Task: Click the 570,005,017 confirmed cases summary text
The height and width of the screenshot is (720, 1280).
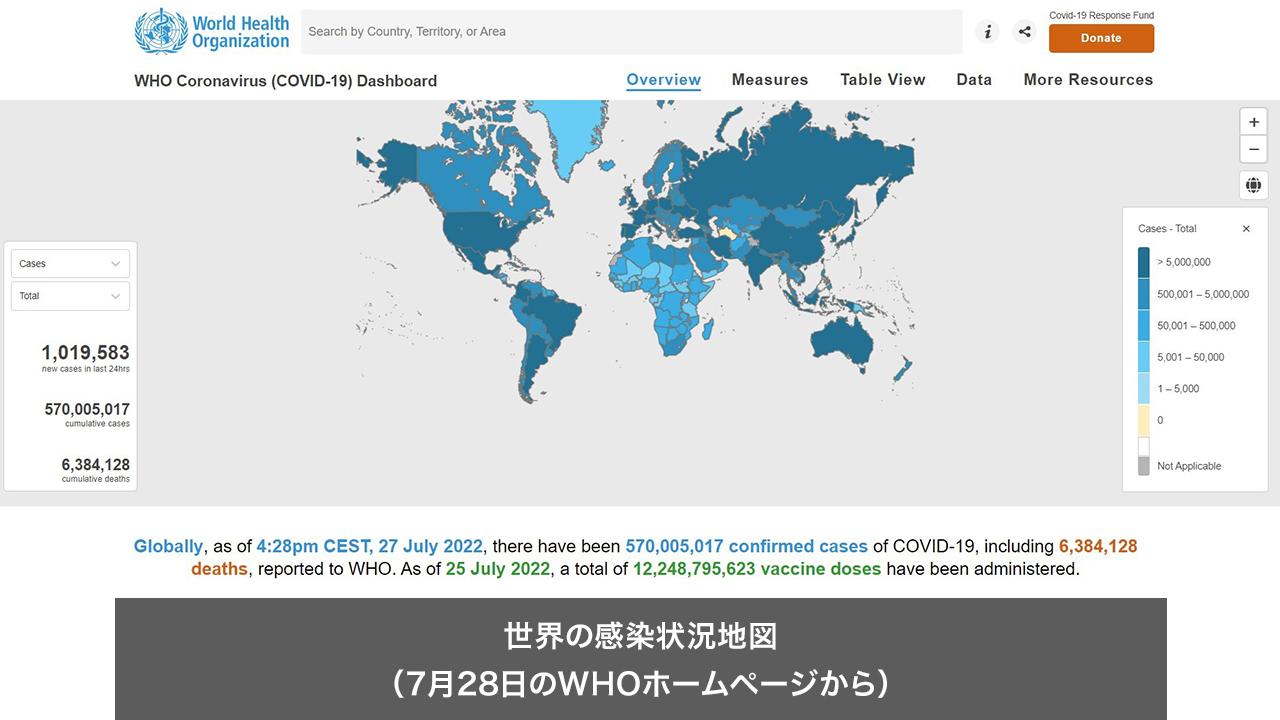Action: pyautogui.click(x=746, y=547)
